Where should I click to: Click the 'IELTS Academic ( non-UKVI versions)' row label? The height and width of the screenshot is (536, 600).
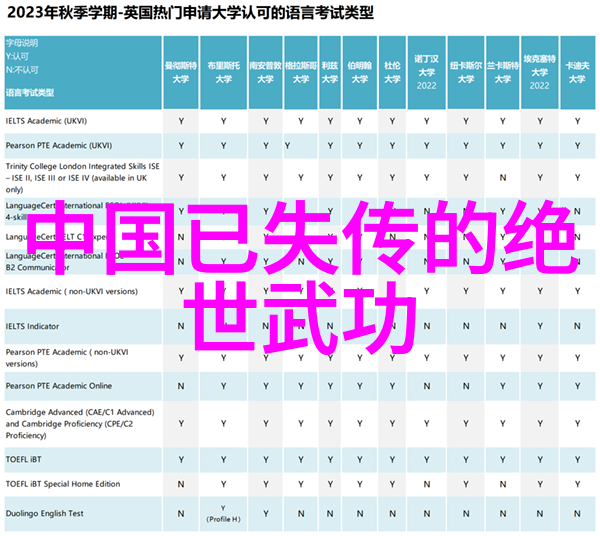click(72, 292)
